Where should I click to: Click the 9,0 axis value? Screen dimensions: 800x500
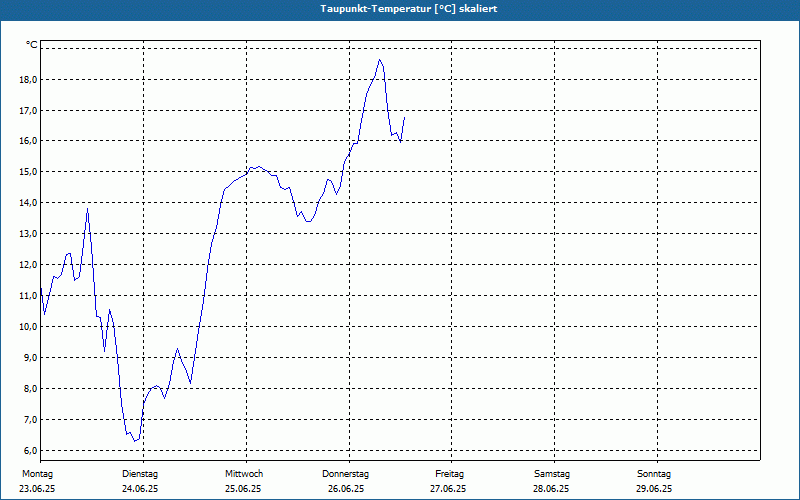(31, 358)
